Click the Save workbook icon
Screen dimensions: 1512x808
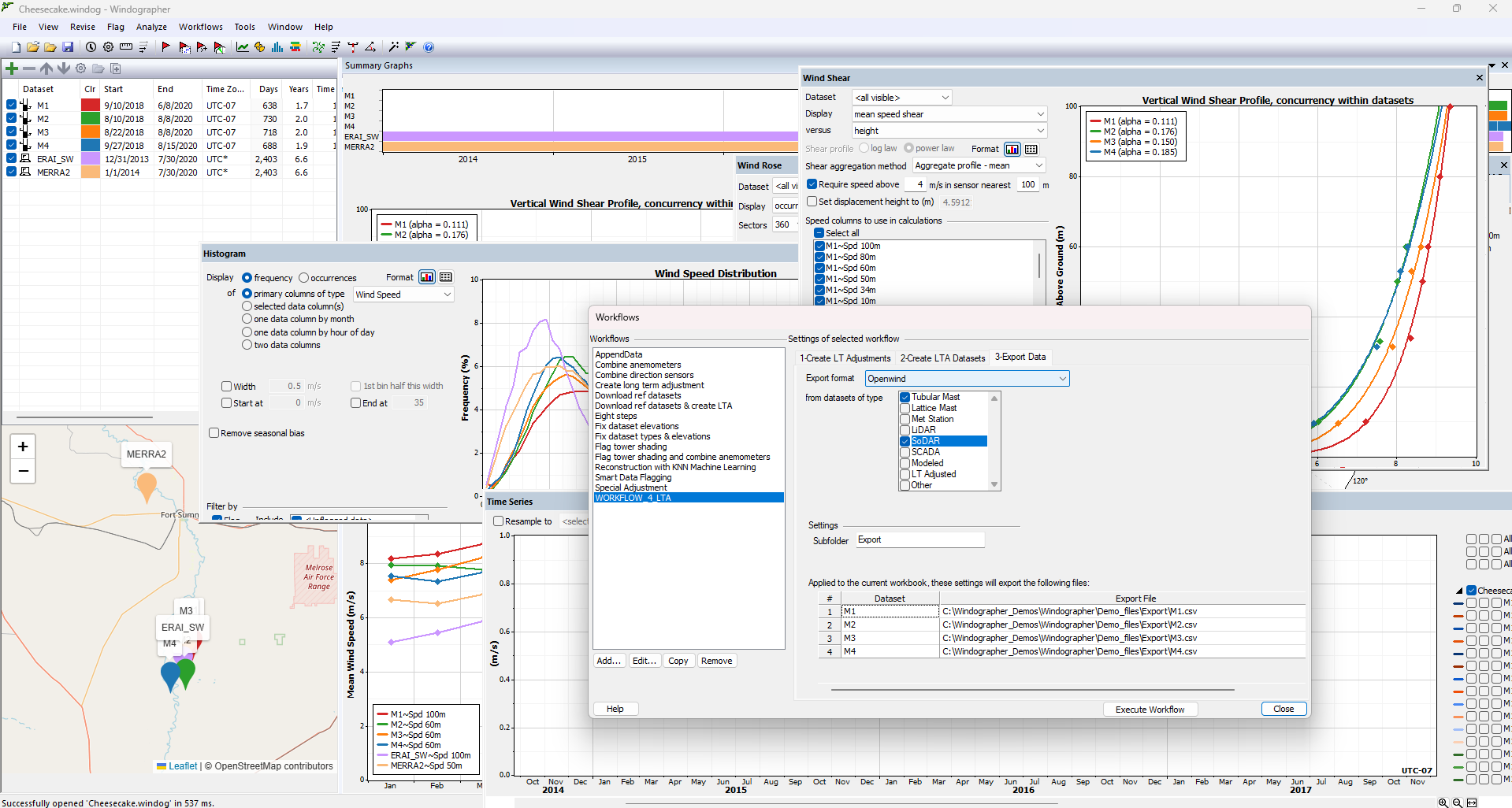click(69, 47)
